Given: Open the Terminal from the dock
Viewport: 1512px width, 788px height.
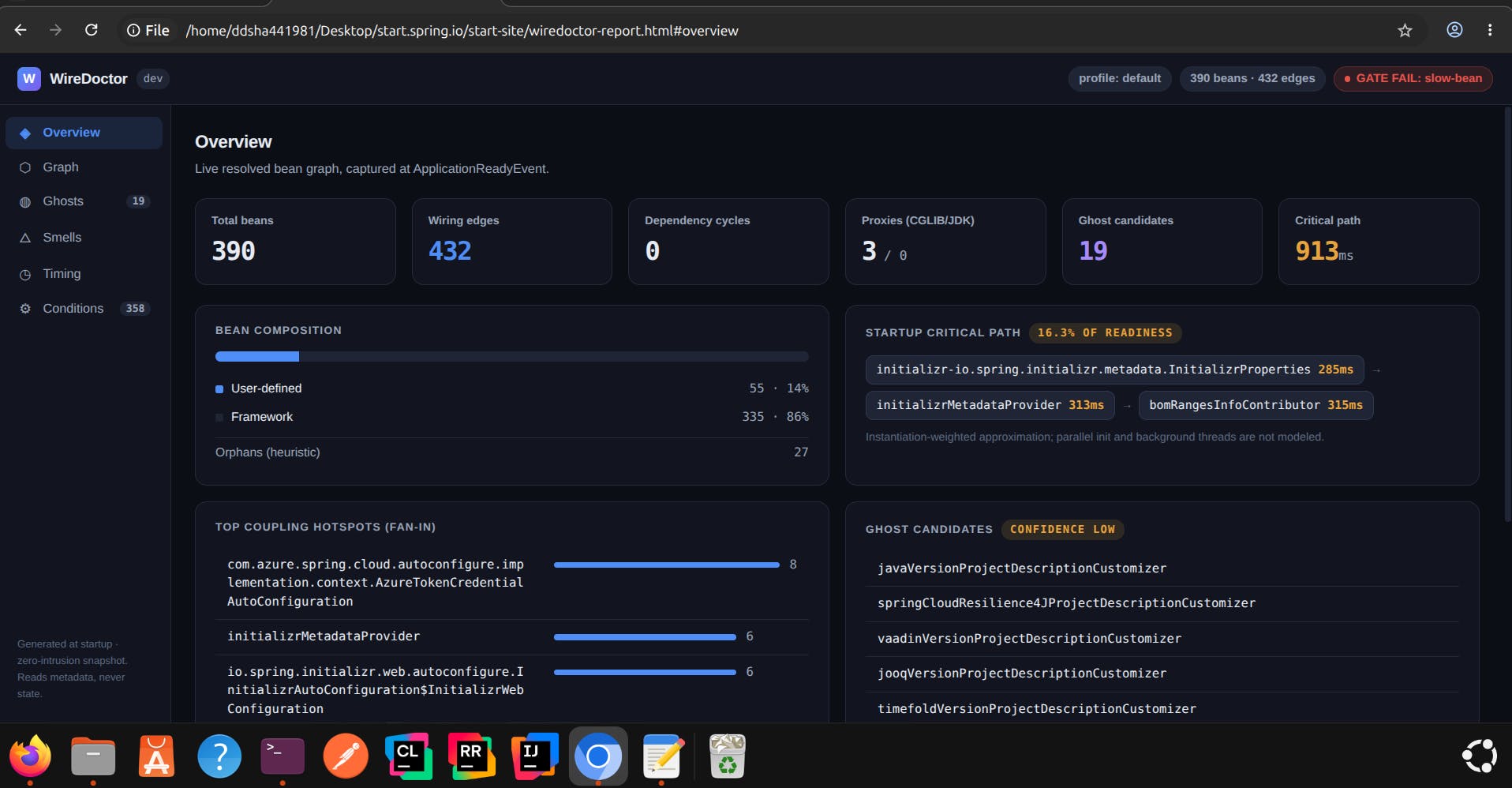Looking at the screenshot, I should [283, 756].
